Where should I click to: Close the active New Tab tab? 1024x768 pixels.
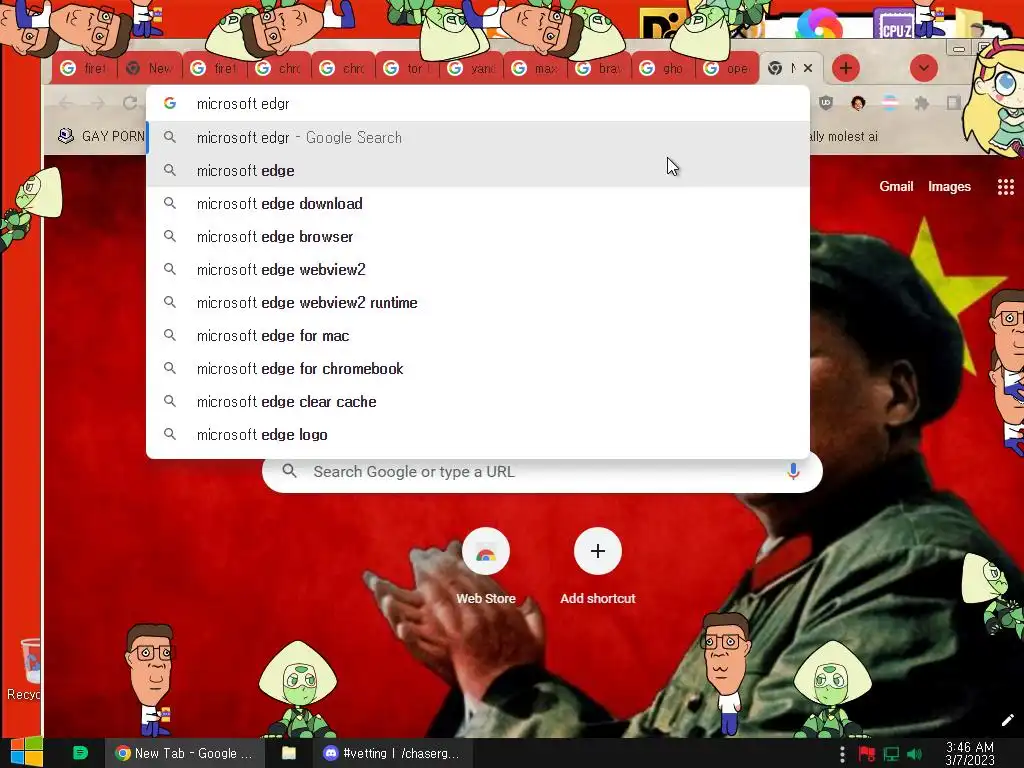pos(808,68)
